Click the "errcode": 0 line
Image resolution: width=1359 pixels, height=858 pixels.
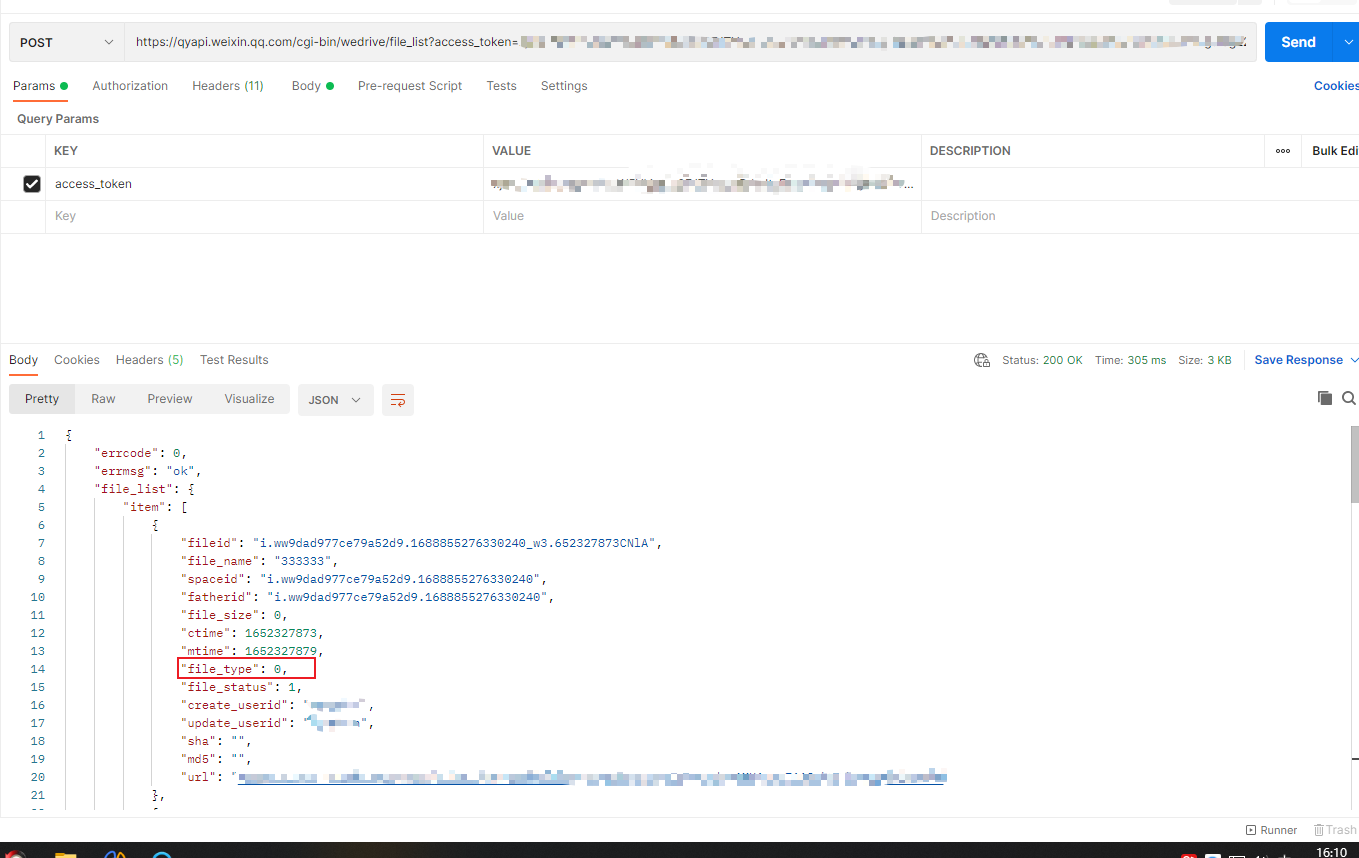tap(140, 453)
